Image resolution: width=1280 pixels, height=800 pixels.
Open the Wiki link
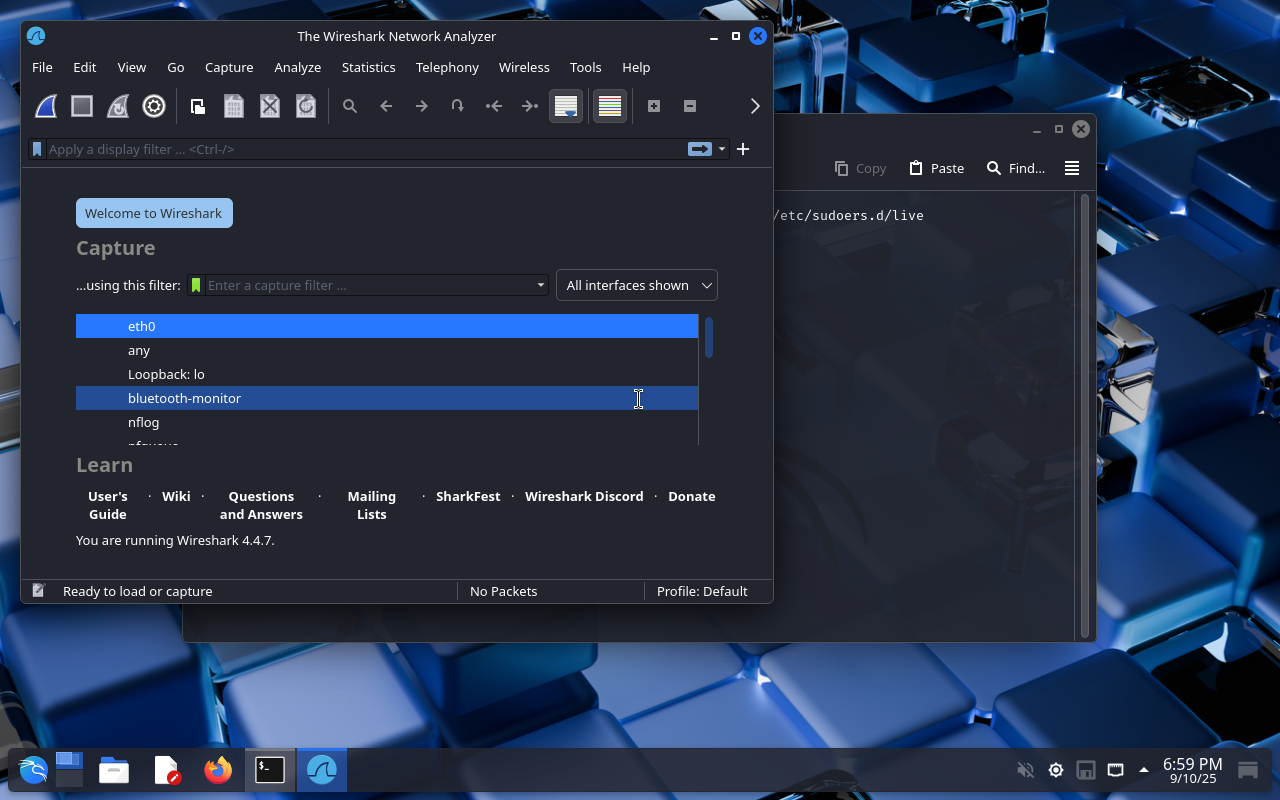(x=176, y=496)
